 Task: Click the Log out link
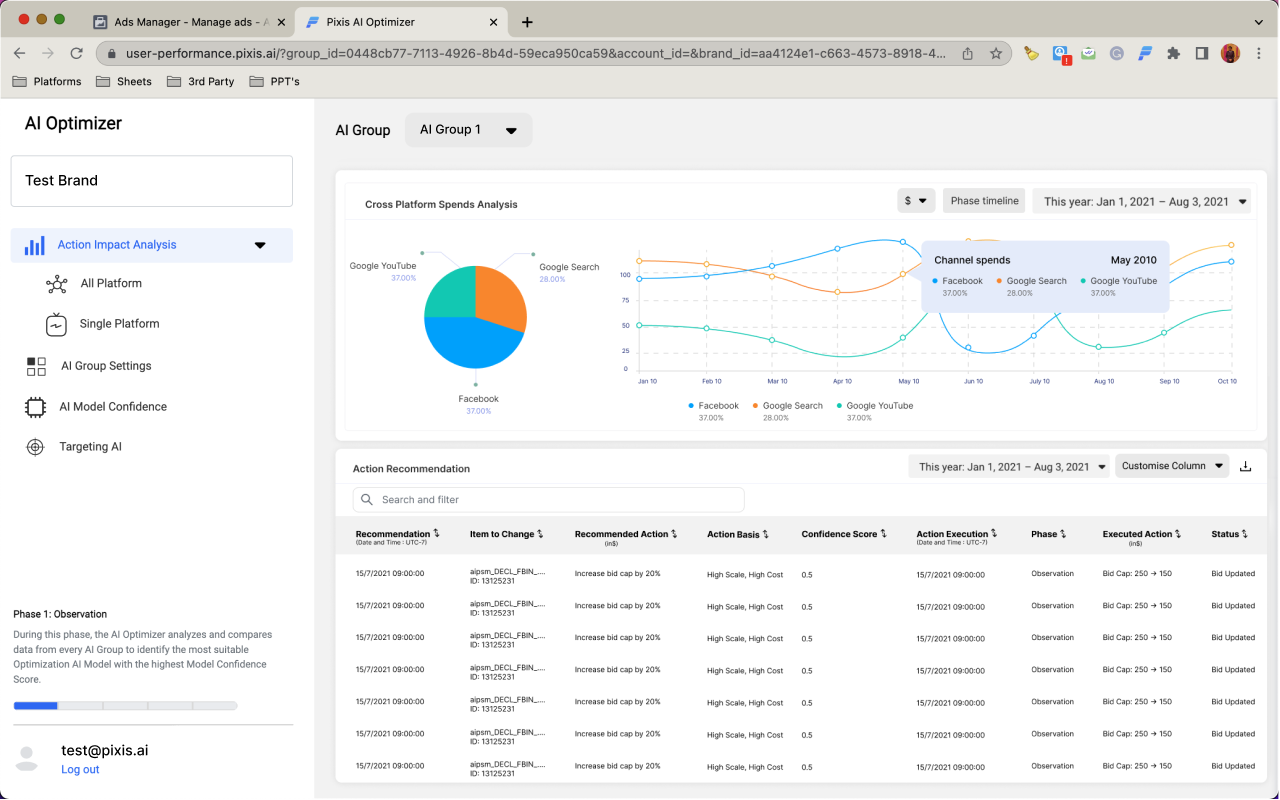point(80,770)
